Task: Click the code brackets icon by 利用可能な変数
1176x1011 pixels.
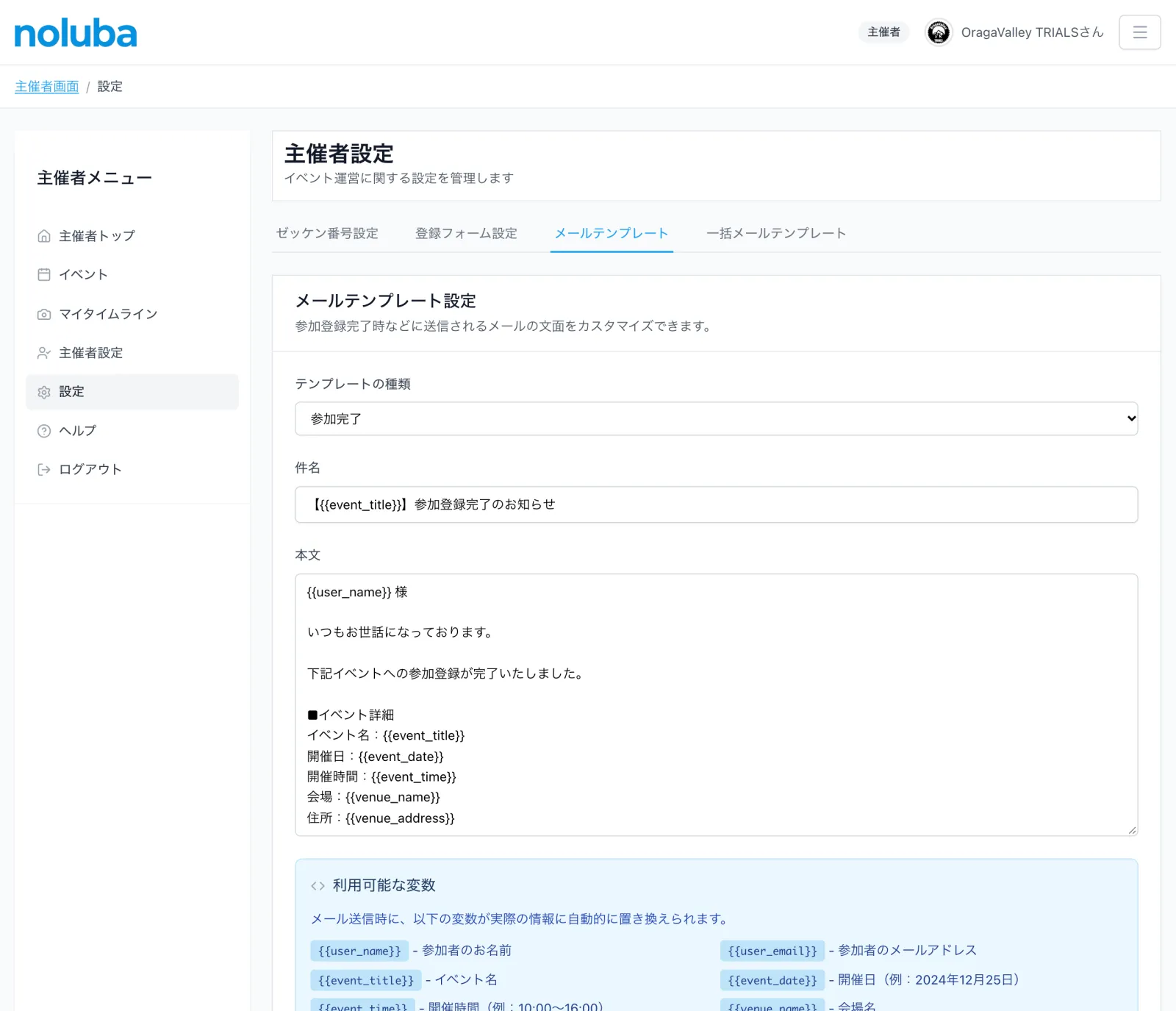Action: pyautogui.click(x=318, y=886)
